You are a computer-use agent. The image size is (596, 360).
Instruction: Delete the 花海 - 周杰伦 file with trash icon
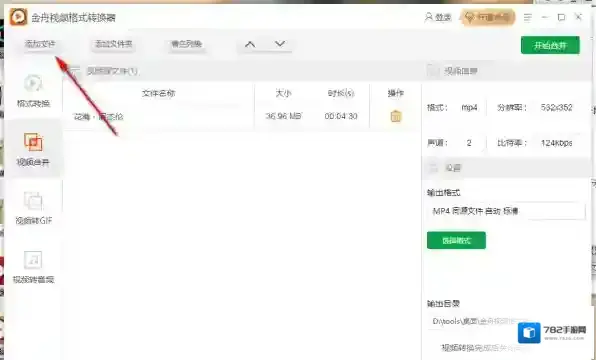click(x=396, y=116)
